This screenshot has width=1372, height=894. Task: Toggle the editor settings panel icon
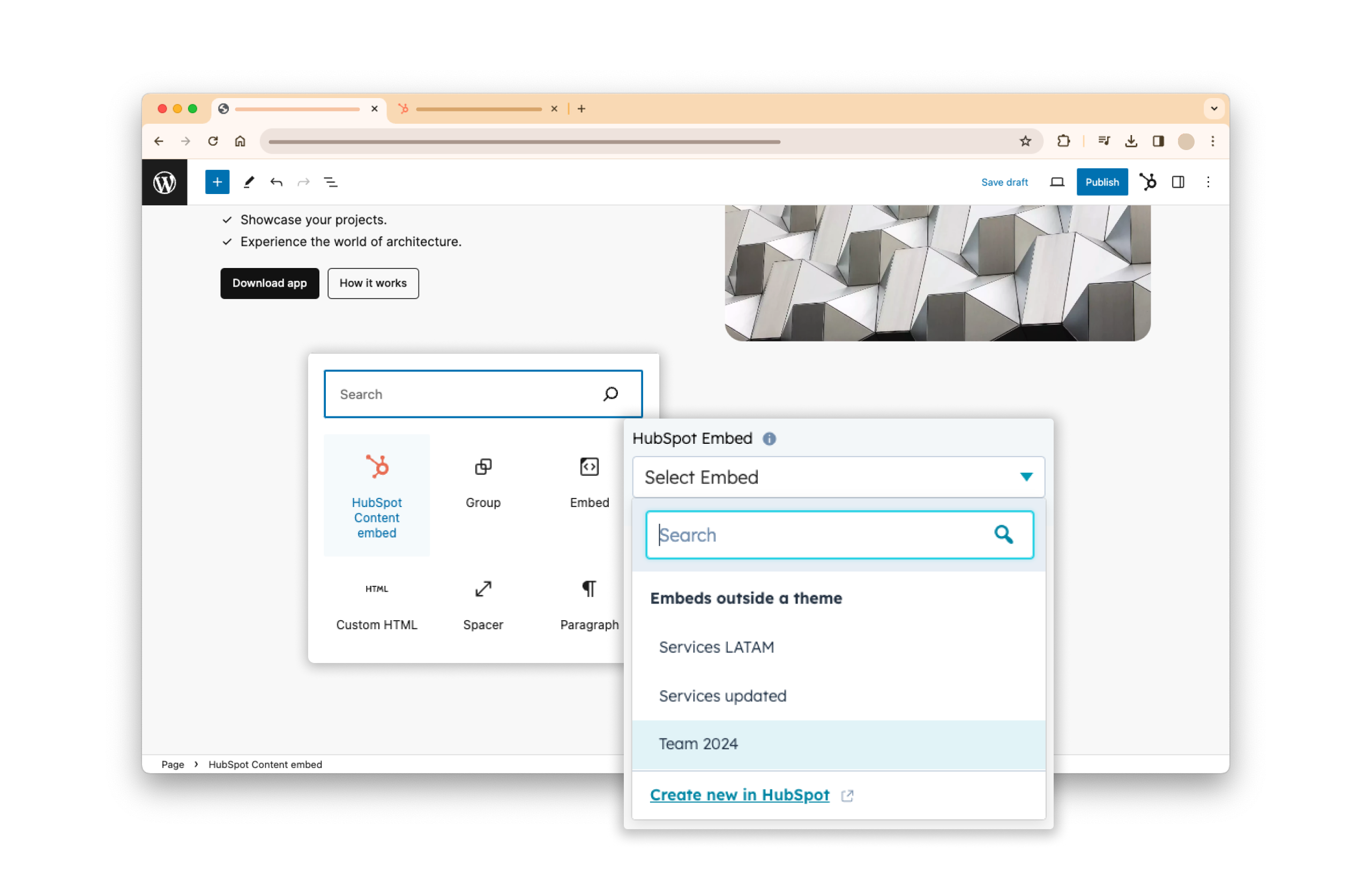pyautogui.click(x=1179, y=181)
